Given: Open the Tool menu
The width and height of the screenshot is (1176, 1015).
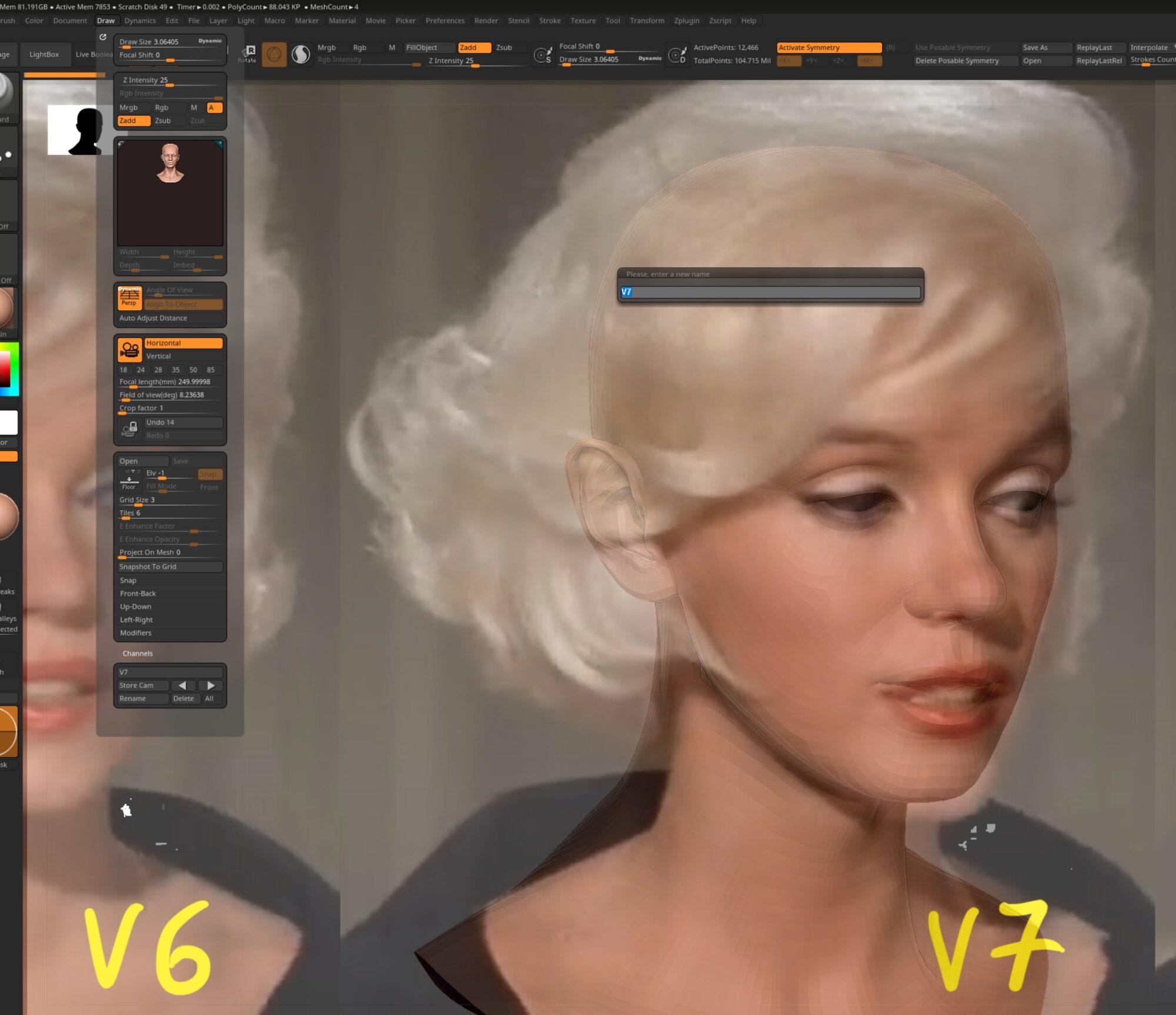Looking at the screenshot, I should [612, 21].
